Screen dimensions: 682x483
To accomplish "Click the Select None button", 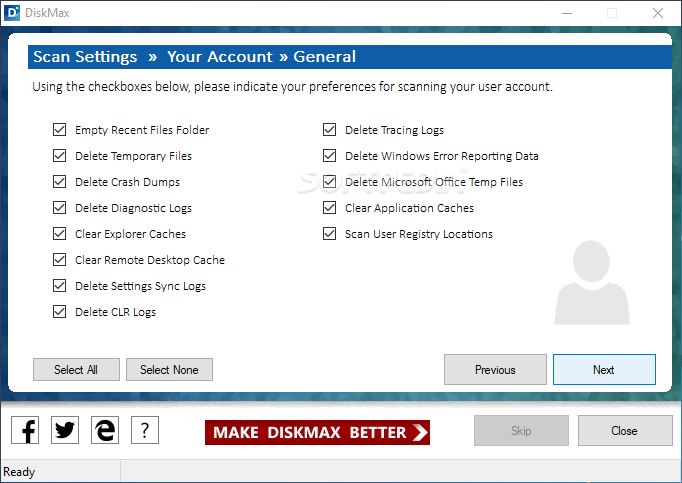I will click(x=169, y=369).
